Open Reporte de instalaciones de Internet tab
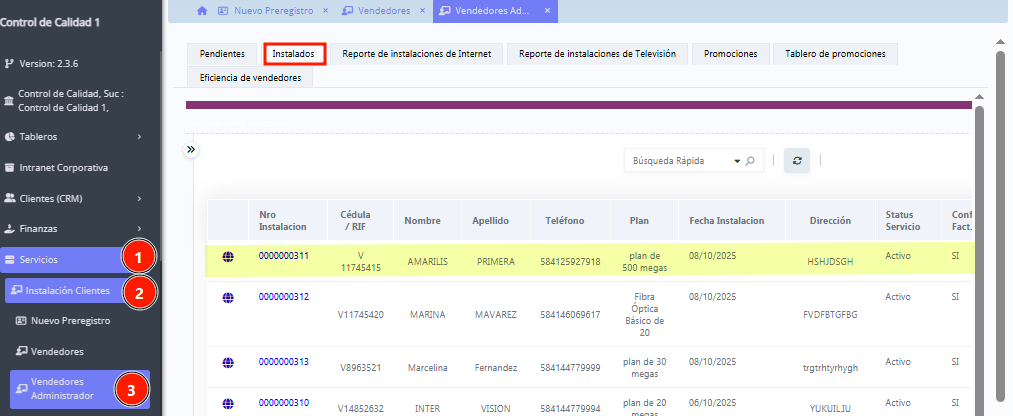Viewport: 1013px width, 416px height. pyautogui.click(x=416, y=54)
